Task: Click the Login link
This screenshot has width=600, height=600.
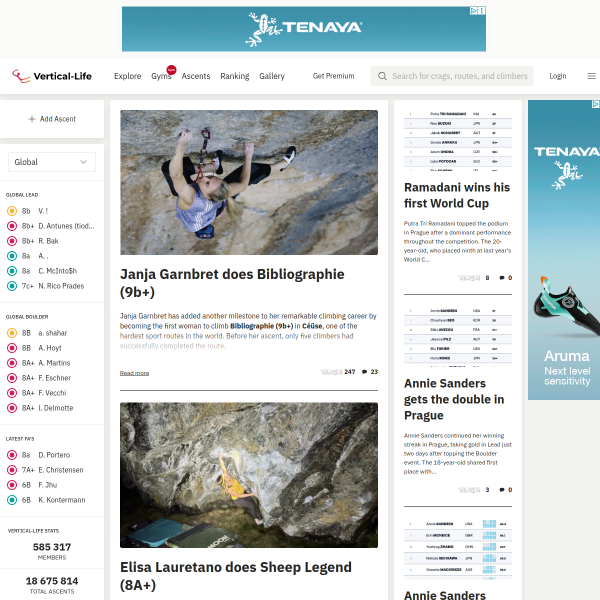Action: (x=558, y=76)
